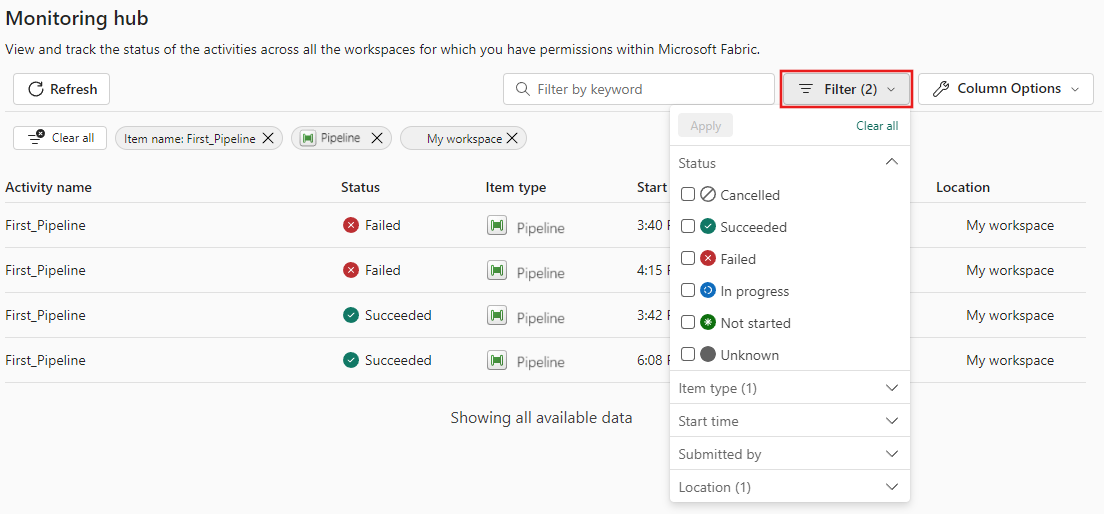The width and height of the screenshot is (1104, 514).
Task: Click the circular arrow Refresh icon
Action: 35,89
